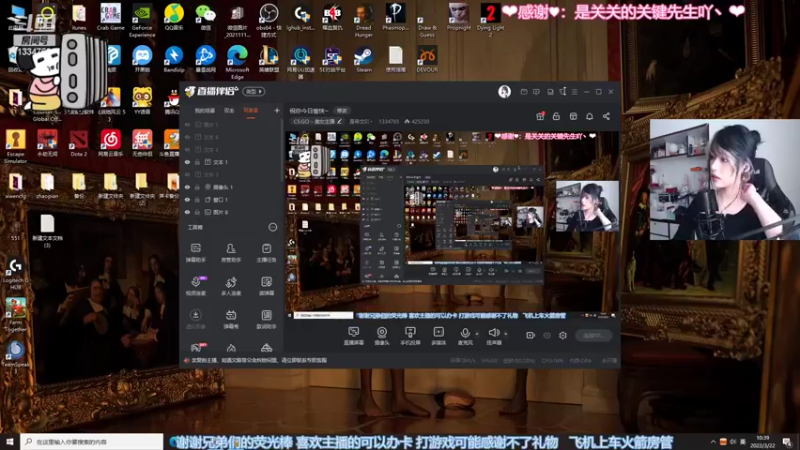Show the hidden 文本 6 layer

[187, 137]
